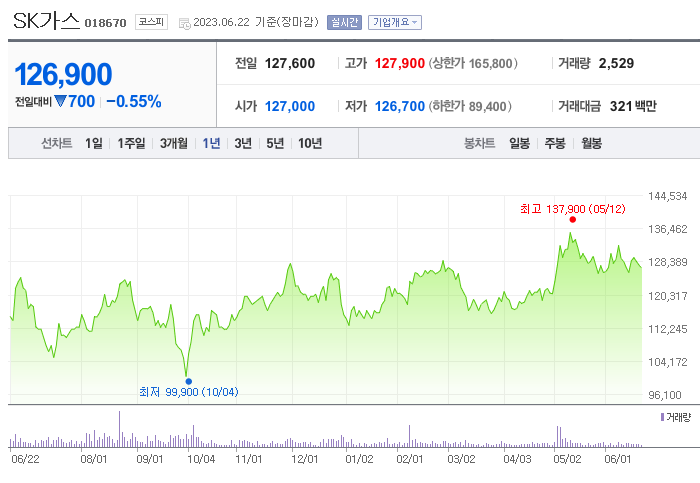700x483 pixels.
Task: Click the SK가스 stock name title
Action: [46, 21]
